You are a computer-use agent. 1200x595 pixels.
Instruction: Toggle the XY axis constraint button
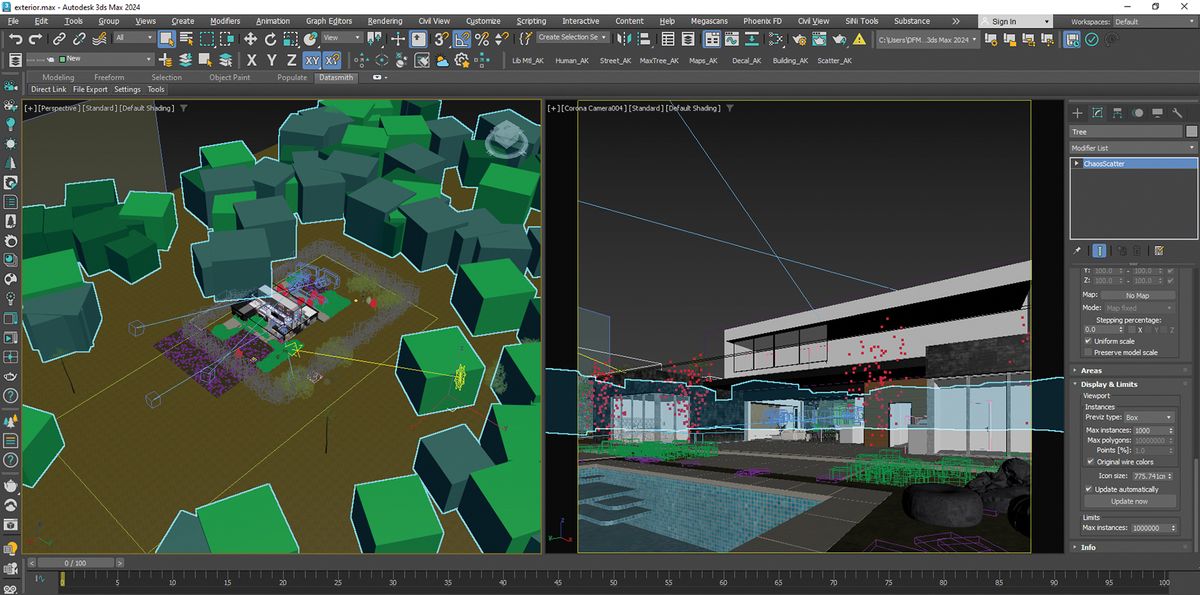[310, 61]
